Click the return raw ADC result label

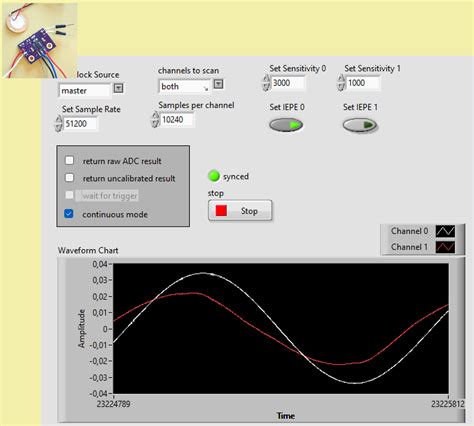coord(122,161)
